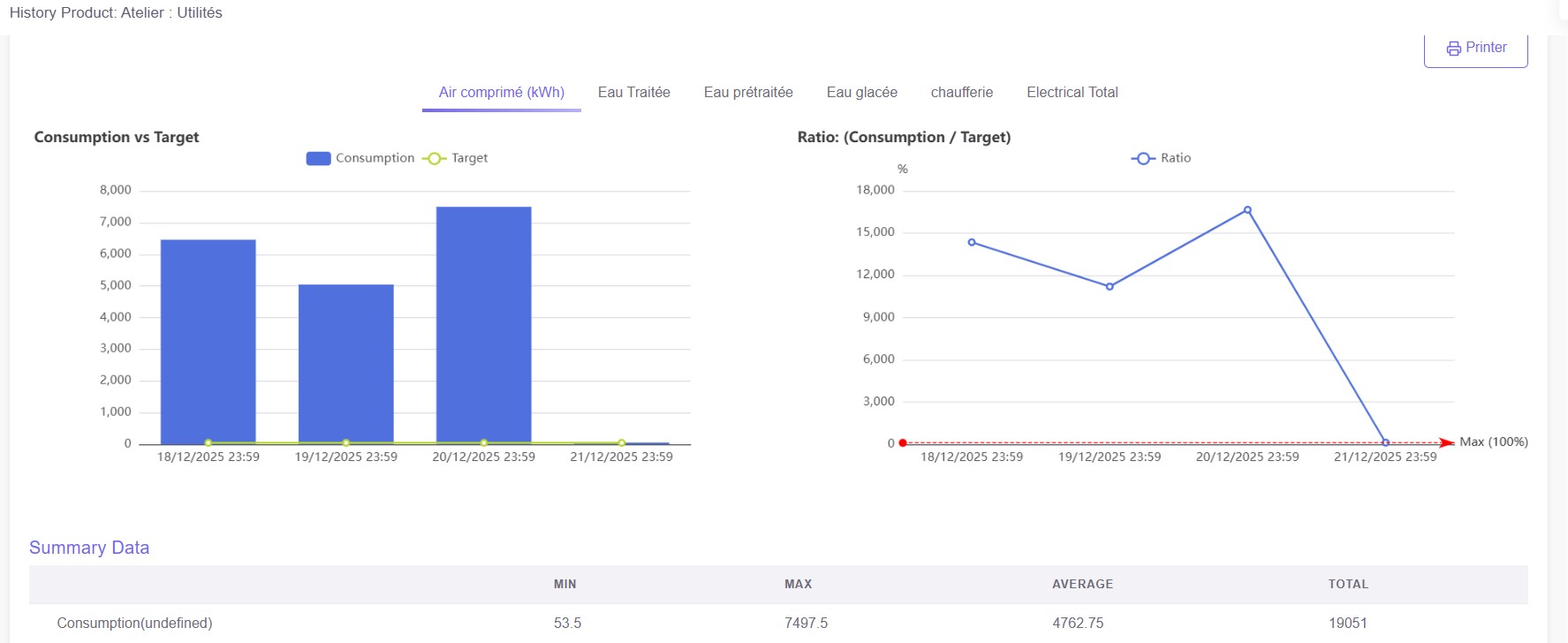Open the Electrical Total tab
Viewport: 1568px width, 643px height.
(1072, 93)
